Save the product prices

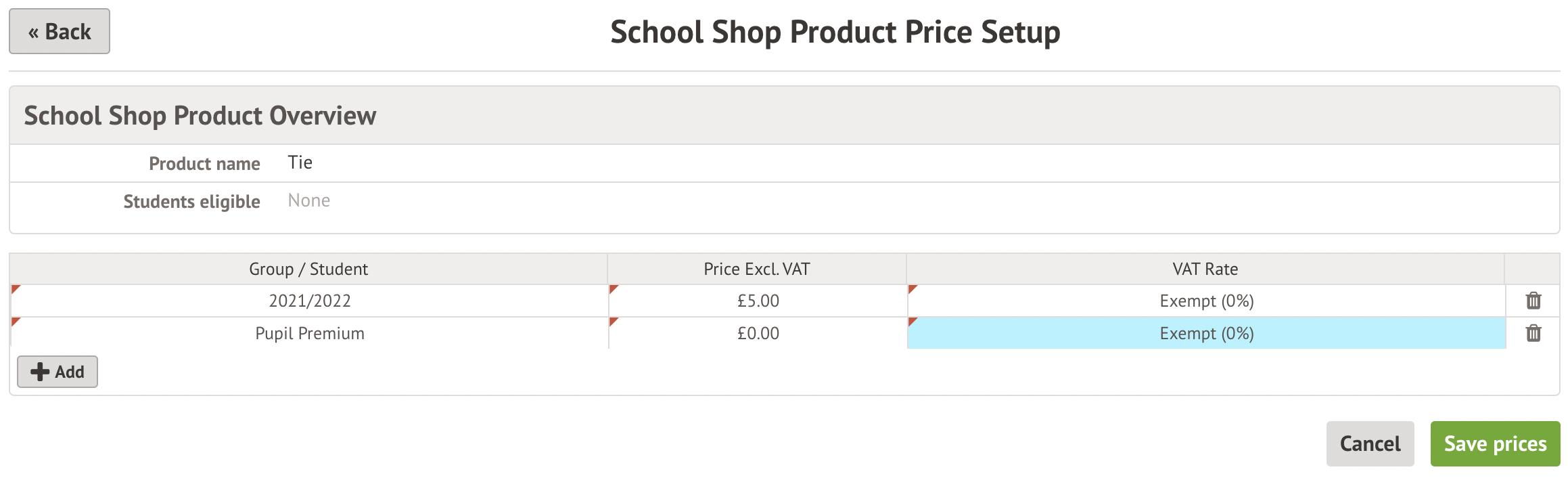pyautogui.click(x=1495, y=443)
